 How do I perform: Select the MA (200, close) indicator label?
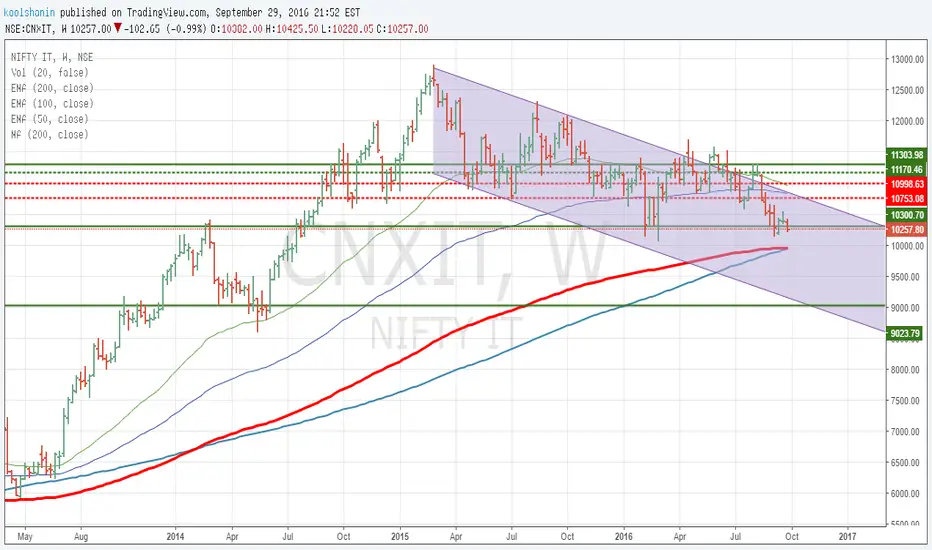click(x=49, y=134)
